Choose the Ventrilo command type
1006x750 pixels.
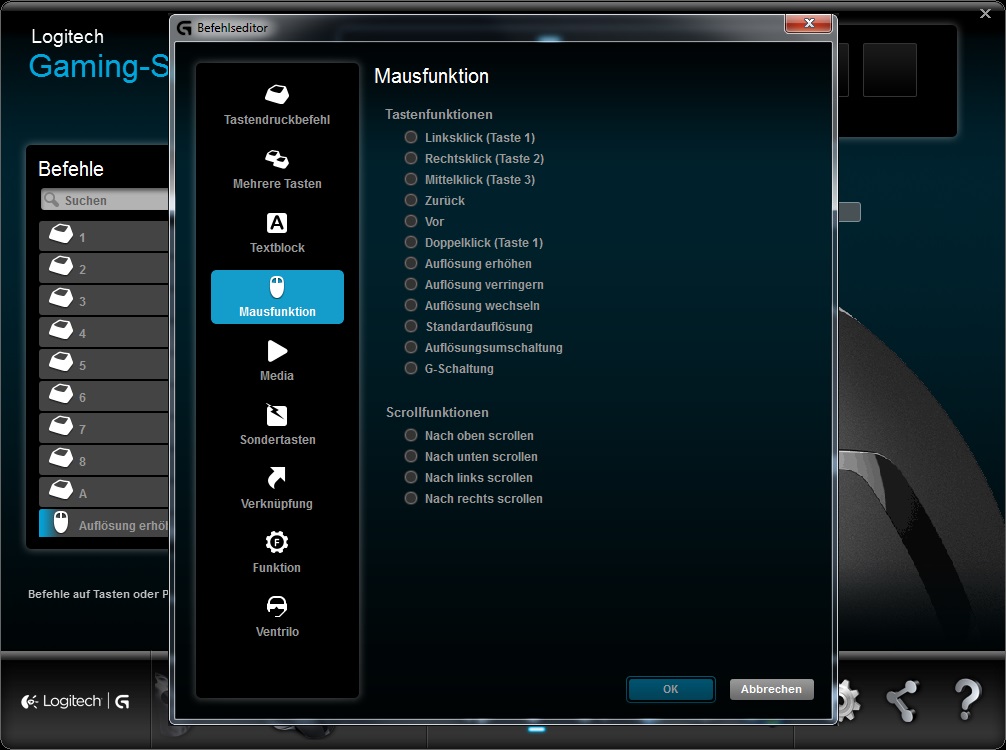click(277, 617)
